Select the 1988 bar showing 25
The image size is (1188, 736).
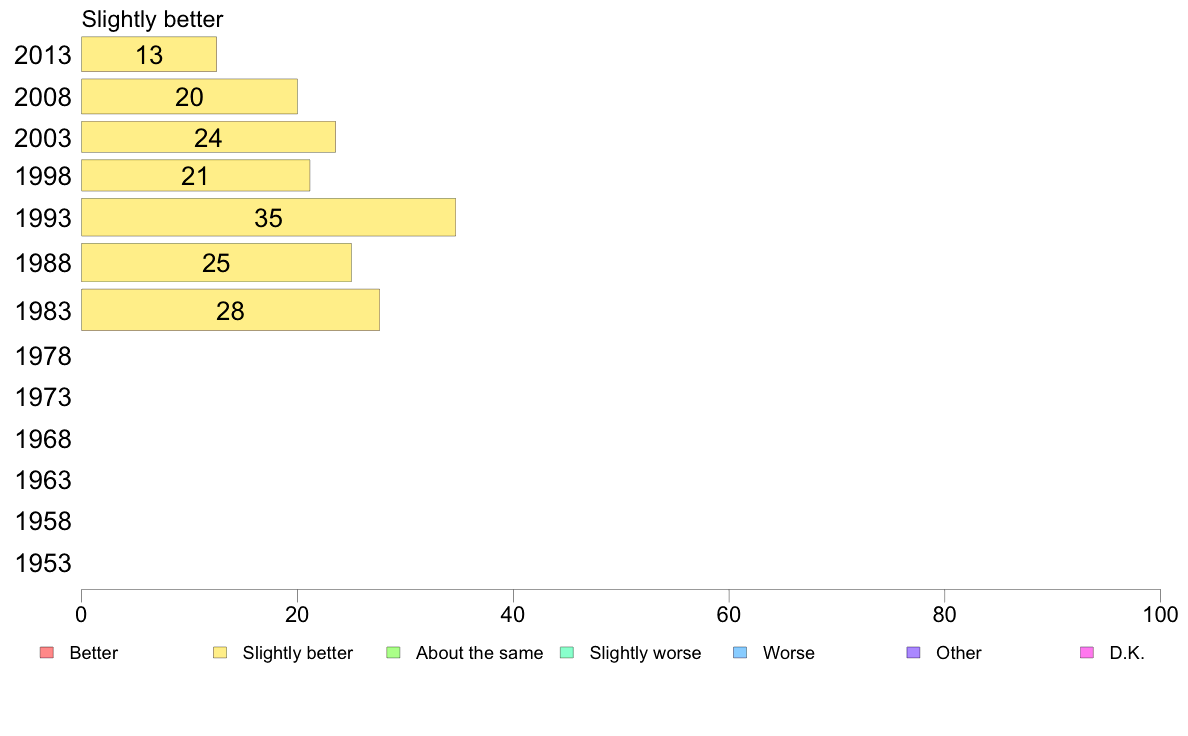point(217,262)
